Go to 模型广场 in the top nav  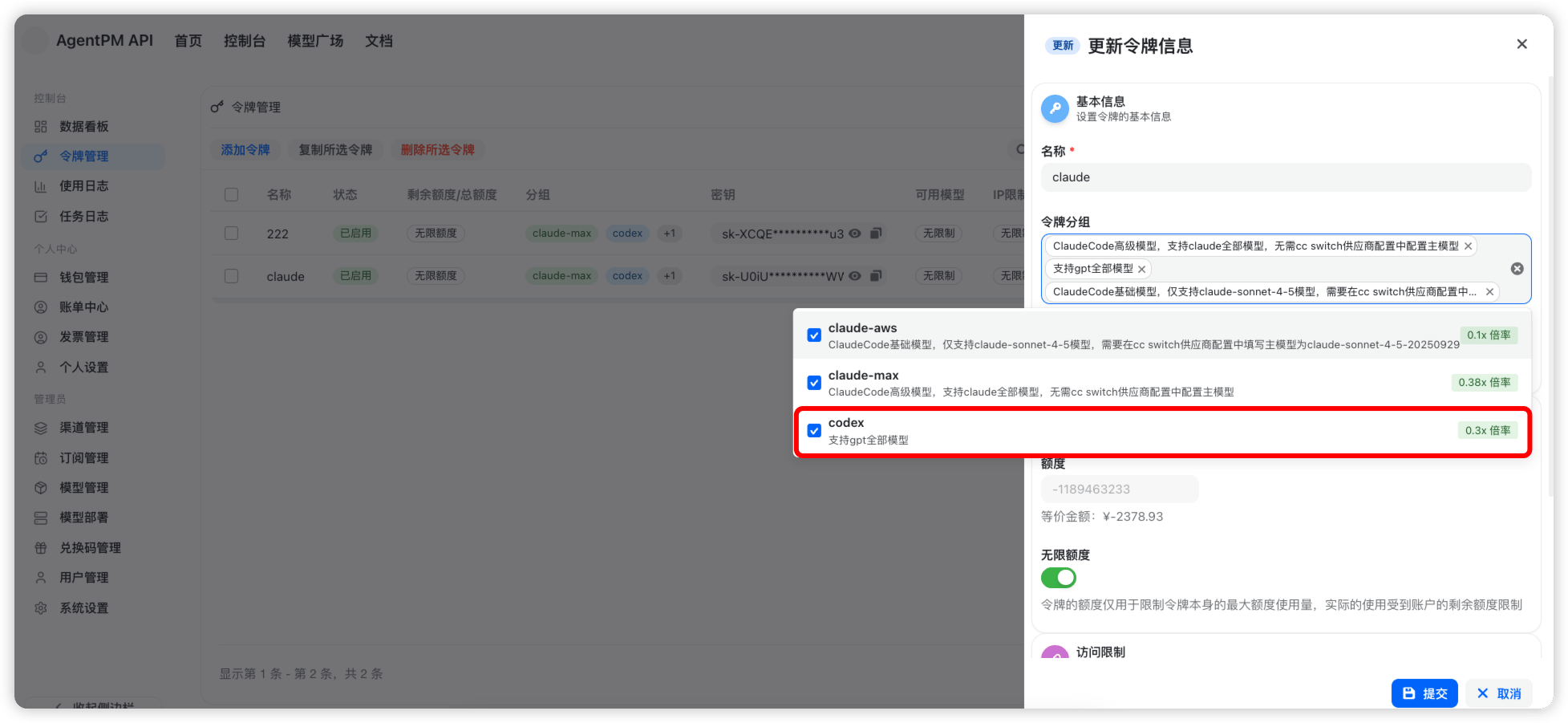(315, 41)
